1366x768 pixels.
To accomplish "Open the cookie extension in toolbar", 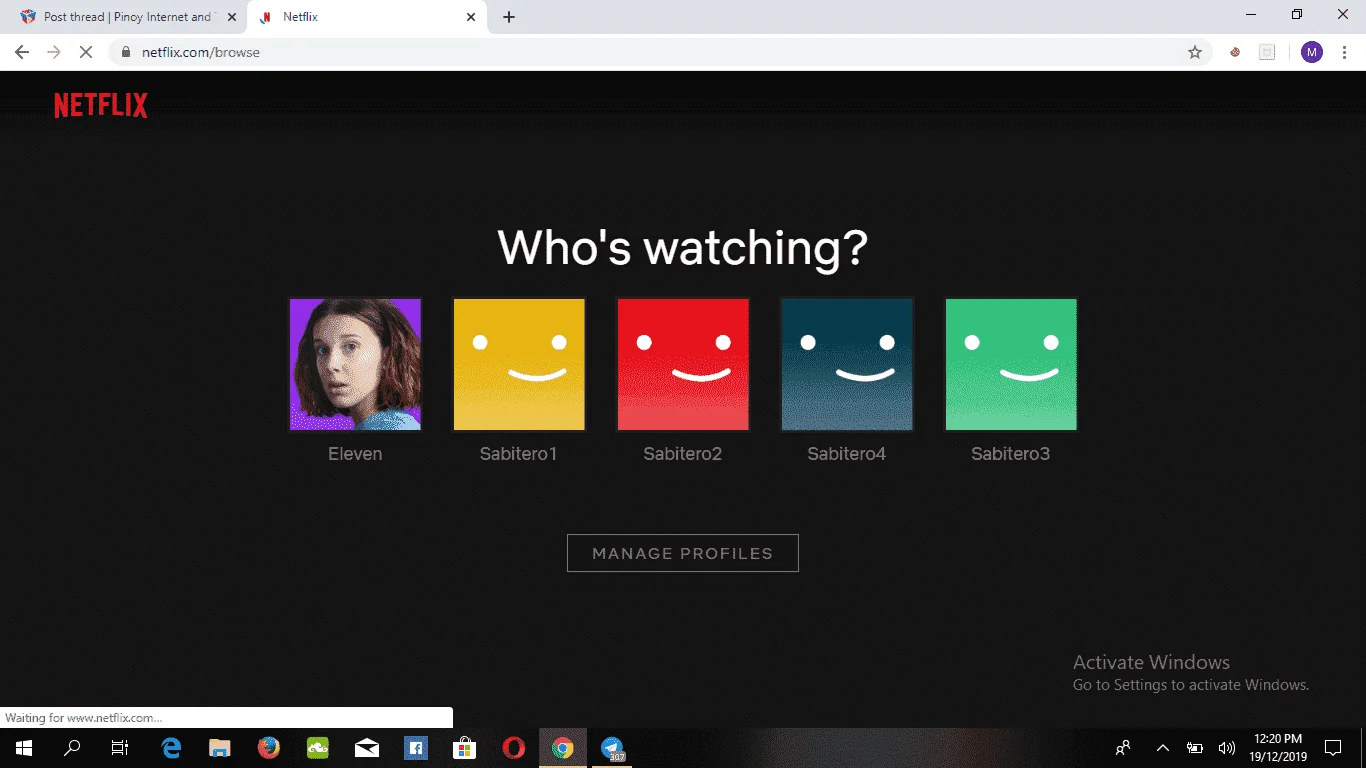I will (x=1235, y=52).
